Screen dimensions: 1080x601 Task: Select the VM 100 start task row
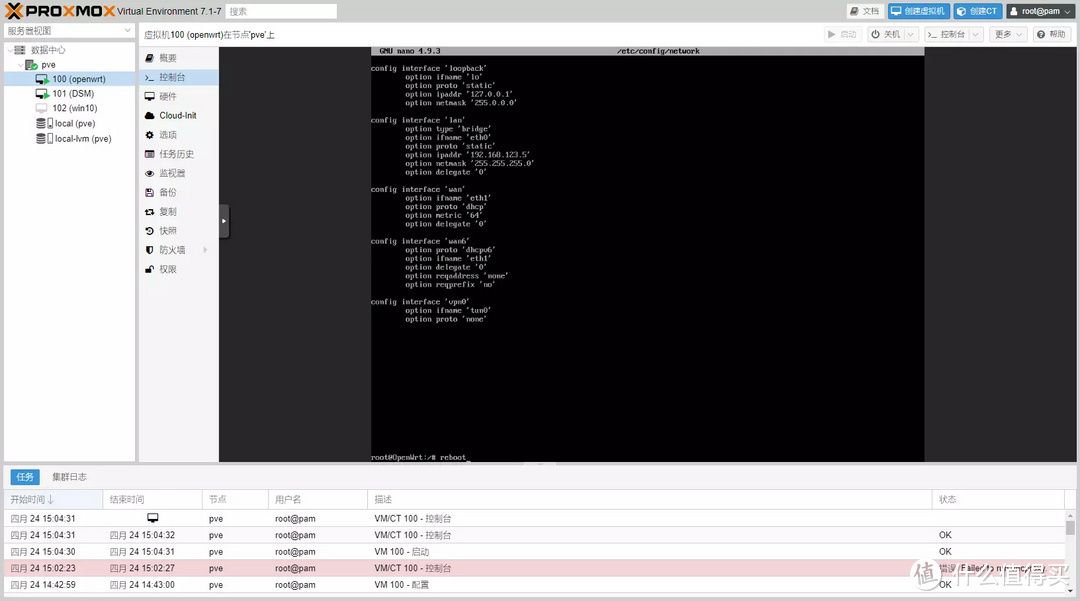[x=534, y=551]
